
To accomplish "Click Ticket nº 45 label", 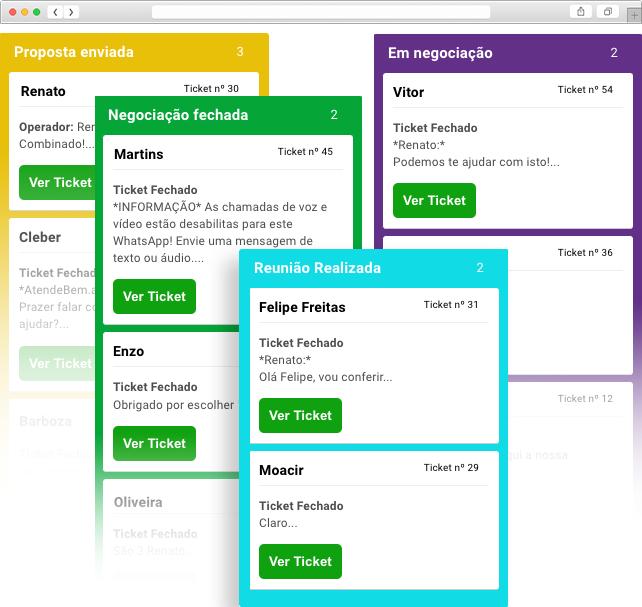I will (305, 152).
